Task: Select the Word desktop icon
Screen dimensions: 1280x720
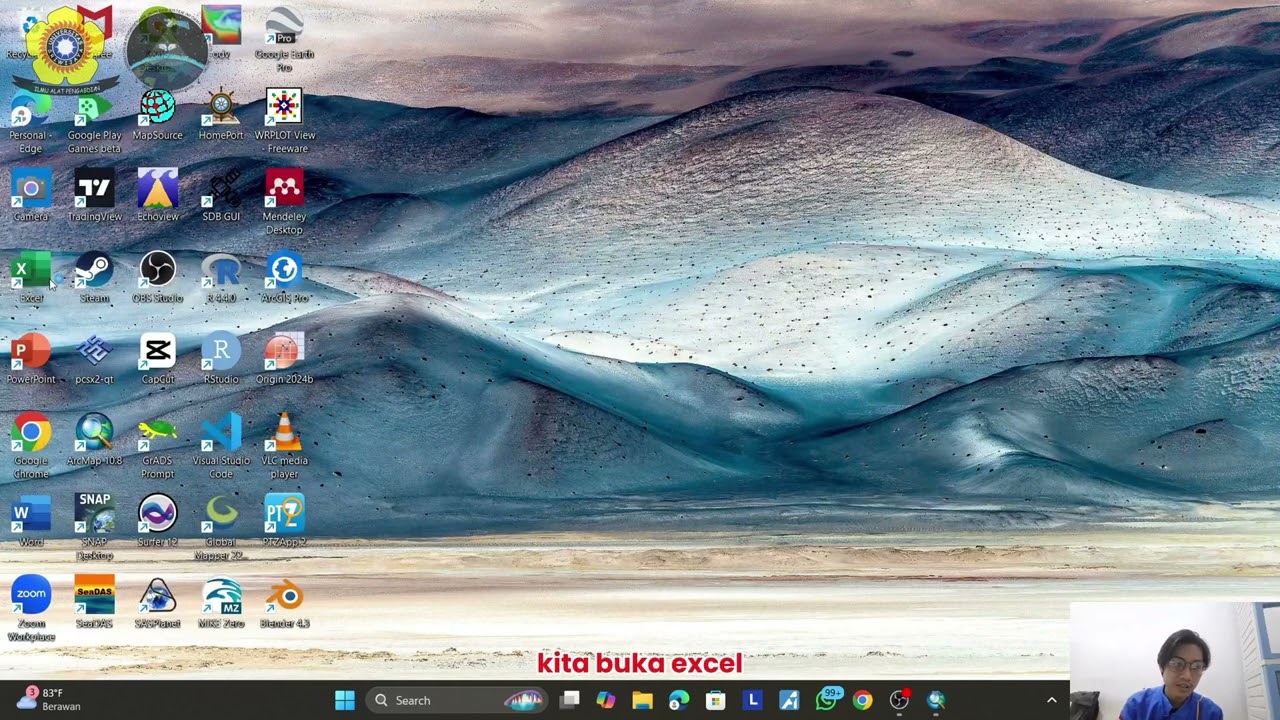Action: click(31, 522)
